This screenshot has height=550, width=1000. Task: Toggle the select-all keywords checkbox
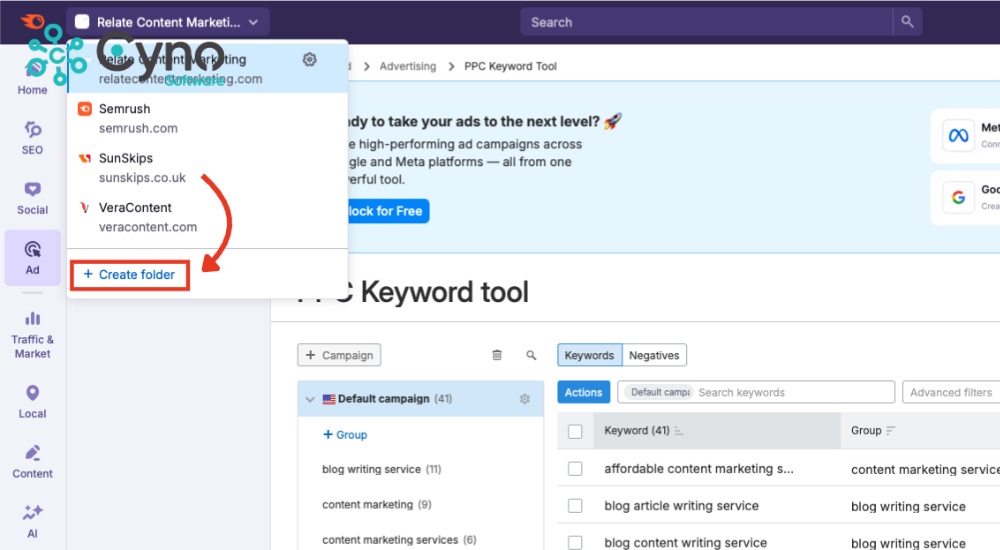(575, 431)
